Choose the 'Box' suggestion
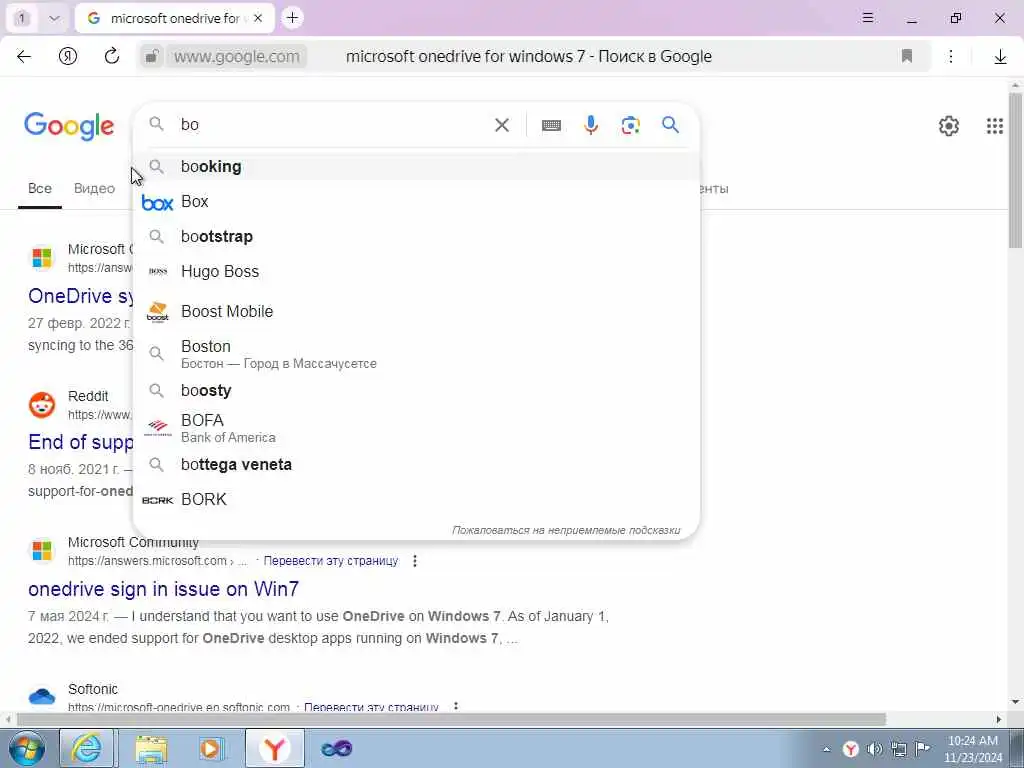Viewport: 1024px width, 768px height. 416,202
